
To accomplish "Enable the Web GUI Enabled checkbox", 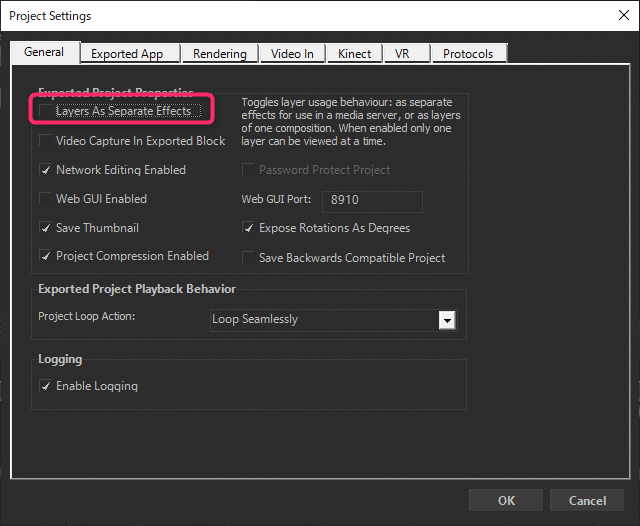I will coord(45,198).
